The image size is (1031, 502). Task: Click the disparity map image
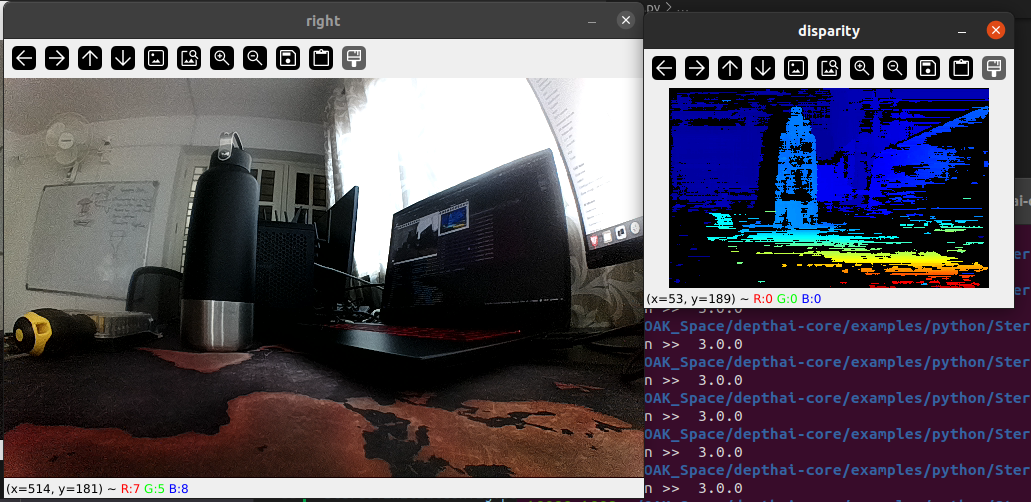(x=828, y=188)
